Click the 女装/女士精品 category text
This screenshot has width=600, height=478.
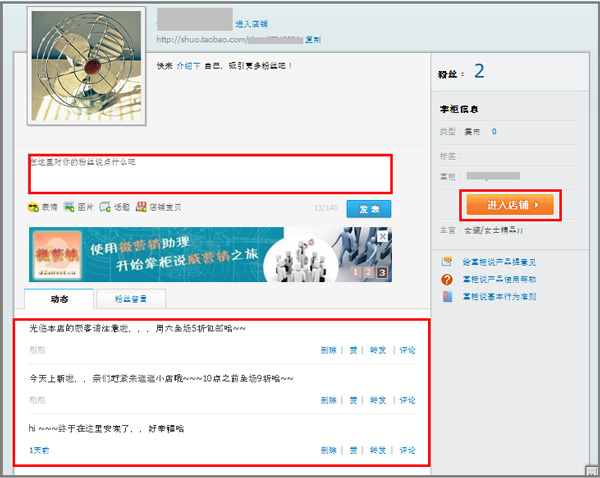(494, 230)
